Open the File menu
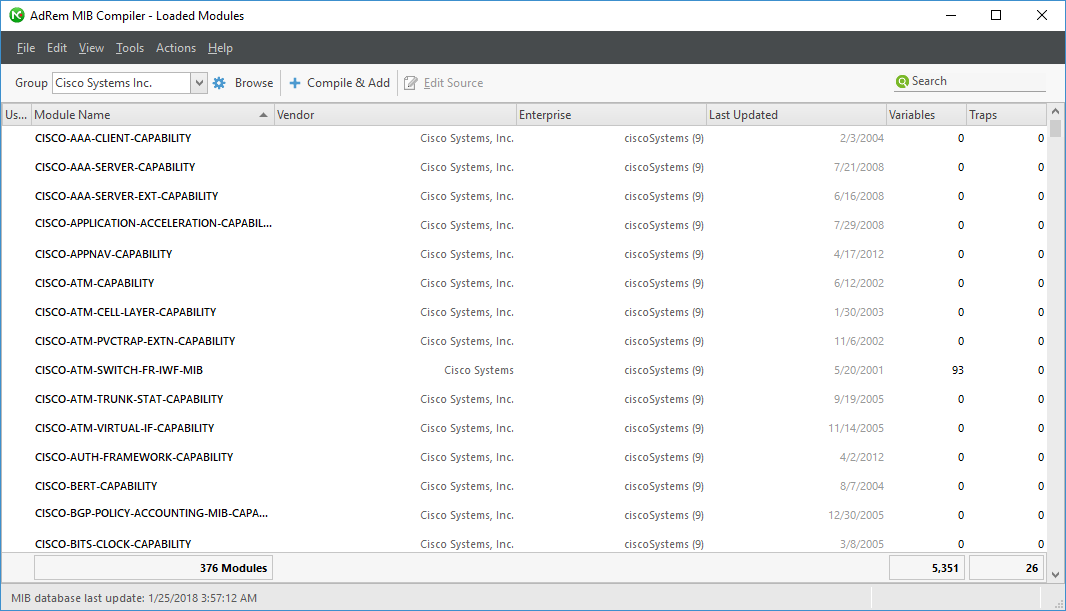1066x611 pixels. pos(26,48)
